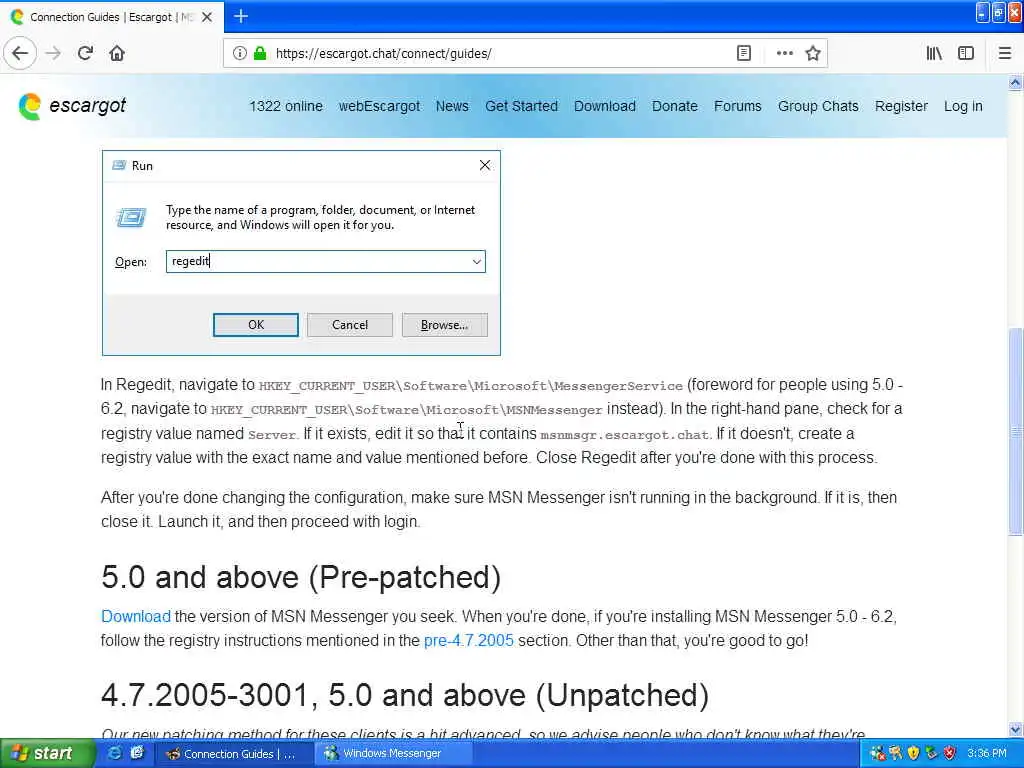Open the Download navigation item
1024x768 pixels.
(x=605, y=106)
